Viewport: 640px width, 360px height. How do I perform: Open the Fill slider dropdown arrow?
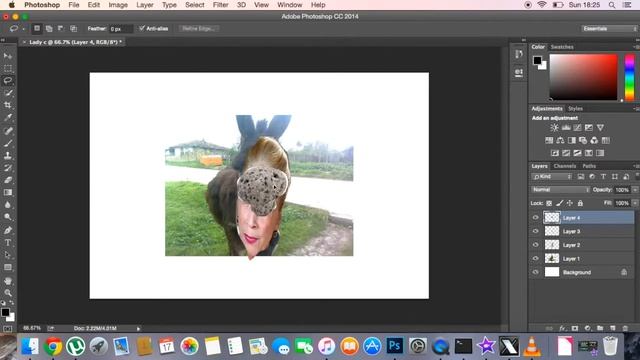pos(635,203)
